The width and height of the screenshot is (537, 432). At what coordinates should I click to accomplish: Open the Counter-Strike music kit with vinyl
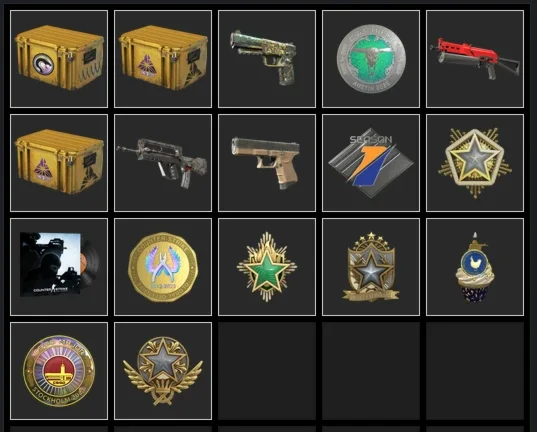(59, 267)
